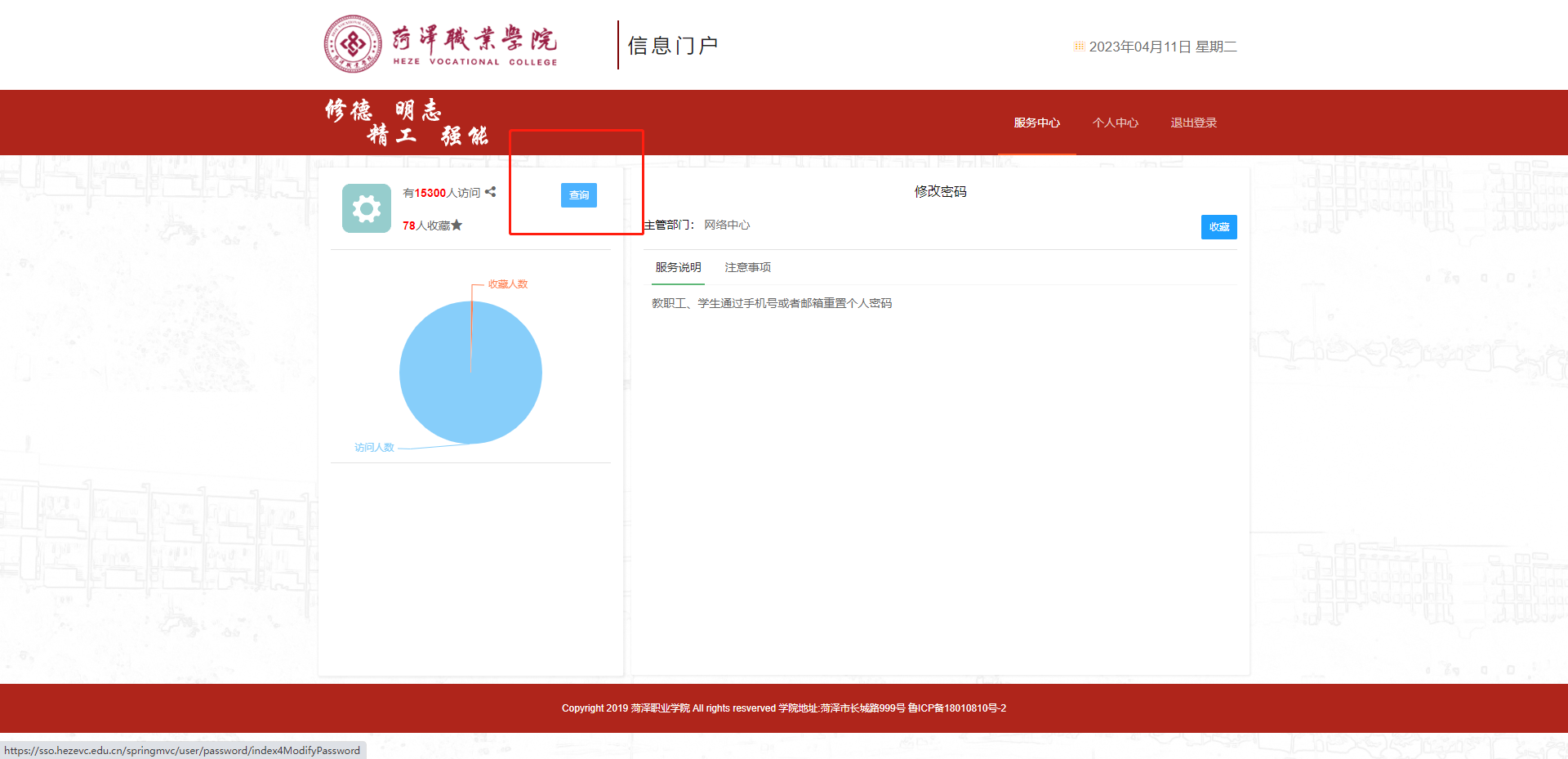
Task: Log out via 退出登录
Action: click(x=1193, y=123)
